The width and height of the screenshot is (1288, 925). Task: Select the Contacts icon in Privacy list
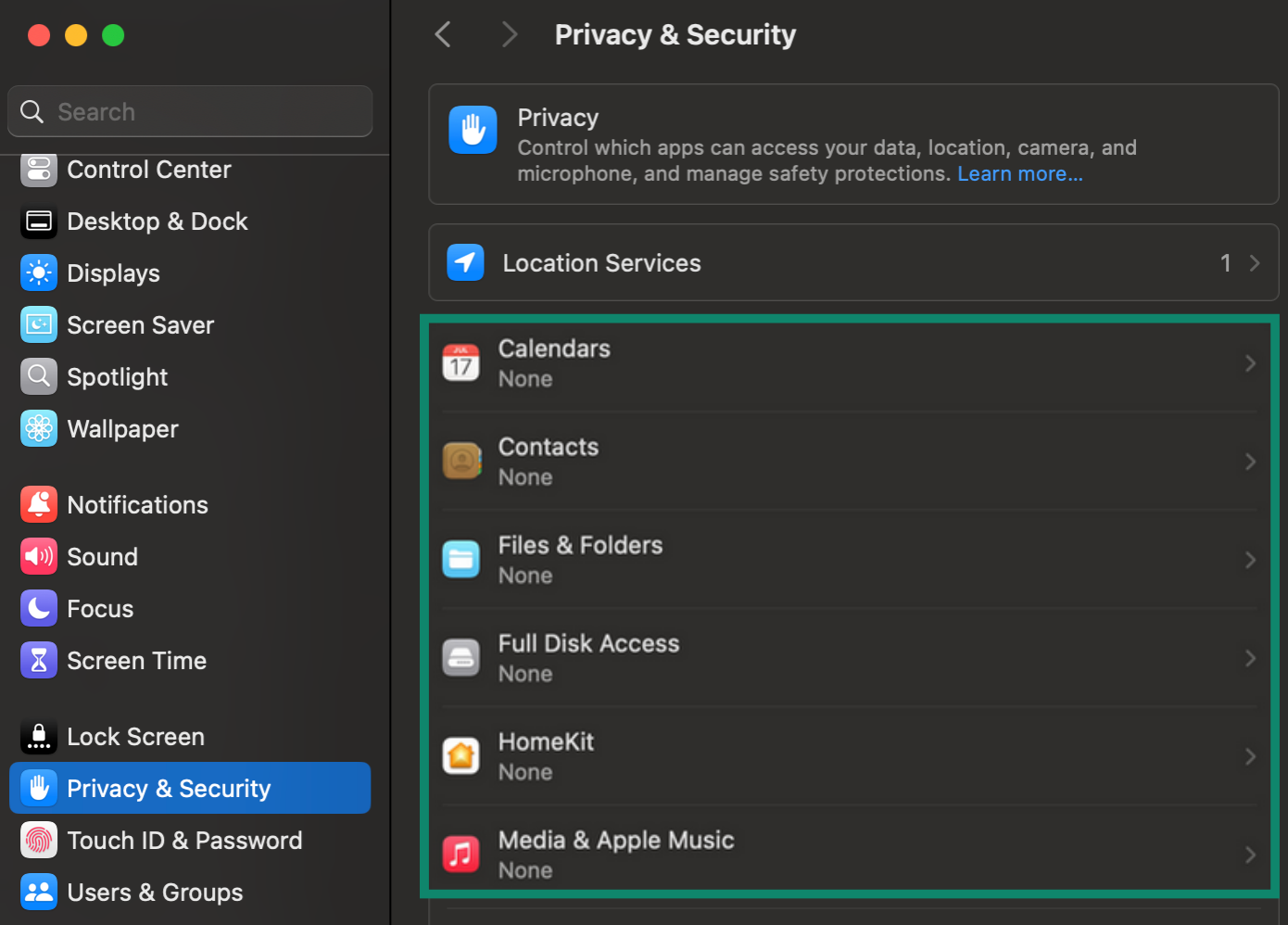click(461, 461)
